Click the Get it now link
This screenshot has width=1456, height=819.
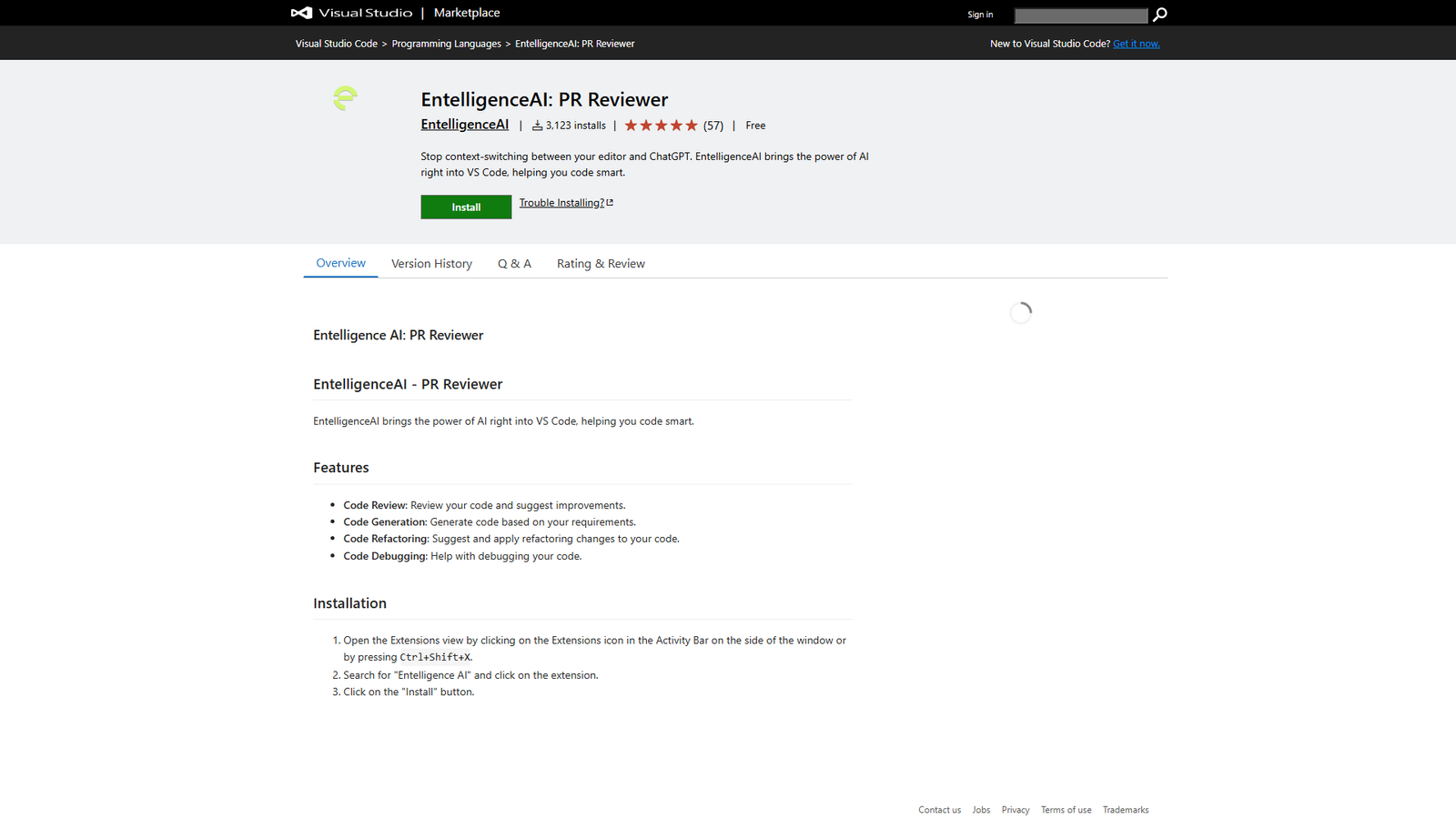pos(1136,43)
